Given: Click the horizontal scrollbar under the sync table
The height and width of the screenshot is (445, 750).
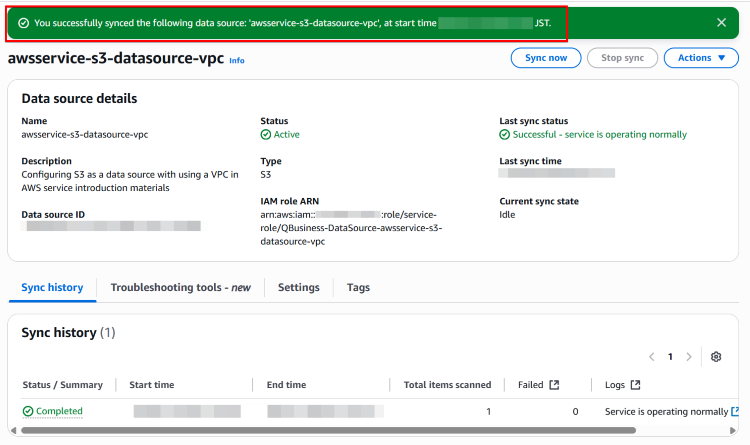Looking at the screenshot, I should (x=330, y=431).
